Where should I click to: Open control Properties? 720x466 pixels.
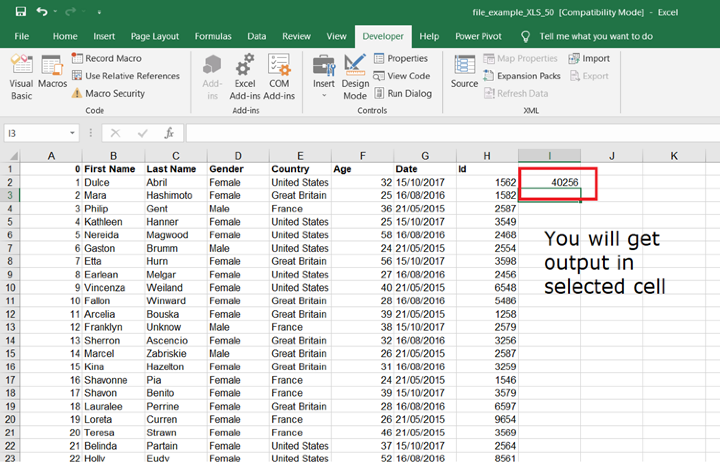point(400,59)
